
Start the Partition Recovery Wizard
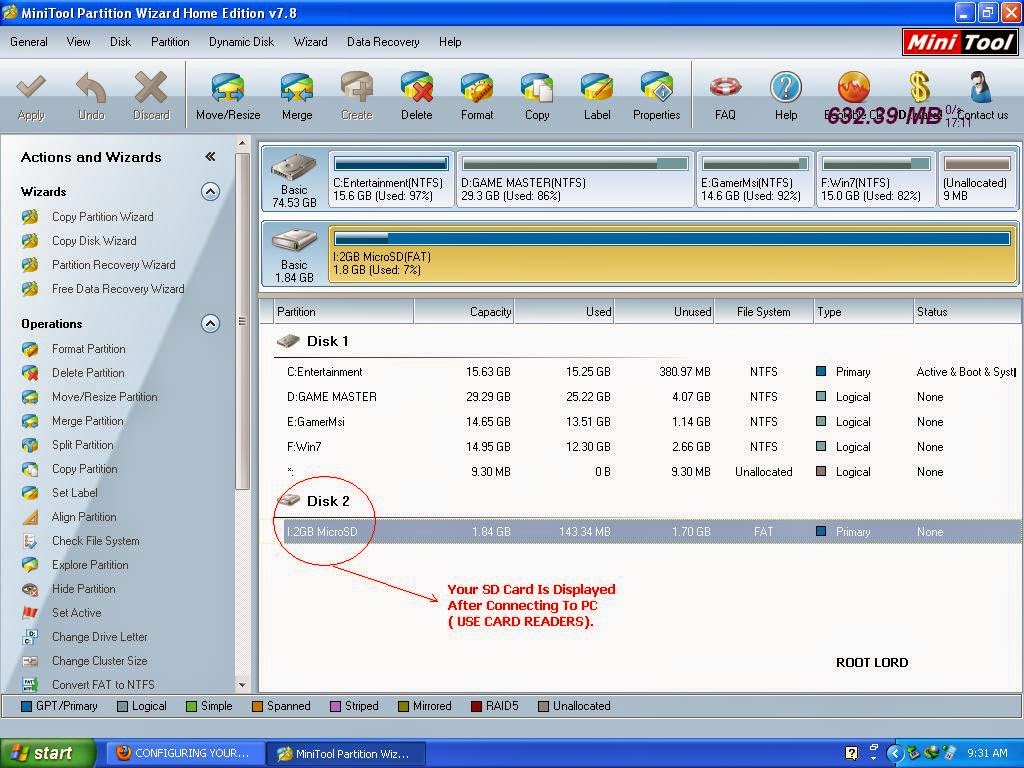point(114,265)
